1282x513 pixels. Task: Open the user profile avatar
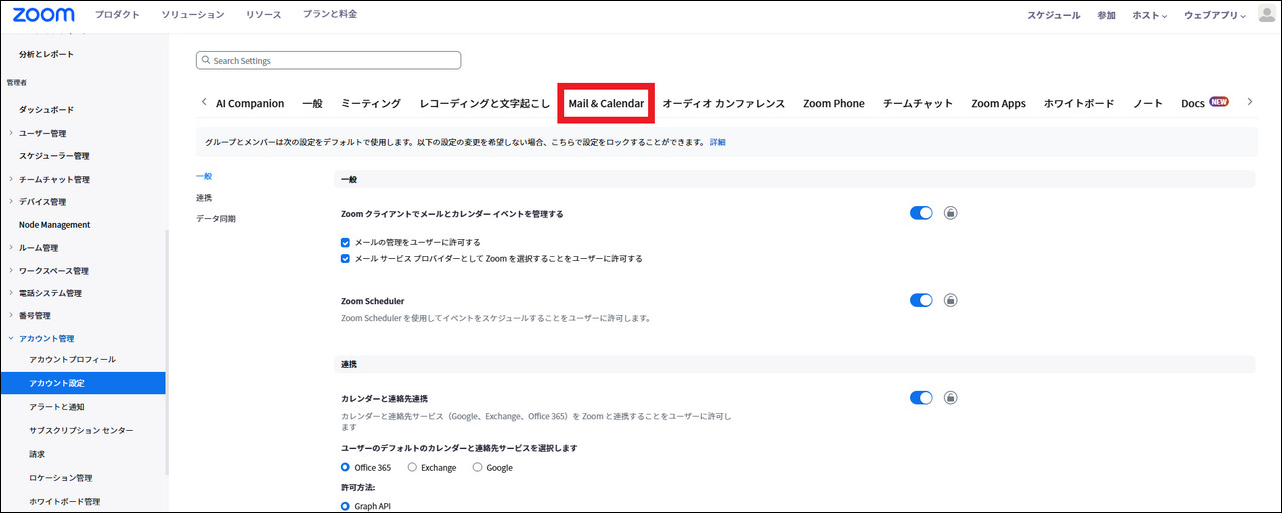click(x=1267, y=15)
